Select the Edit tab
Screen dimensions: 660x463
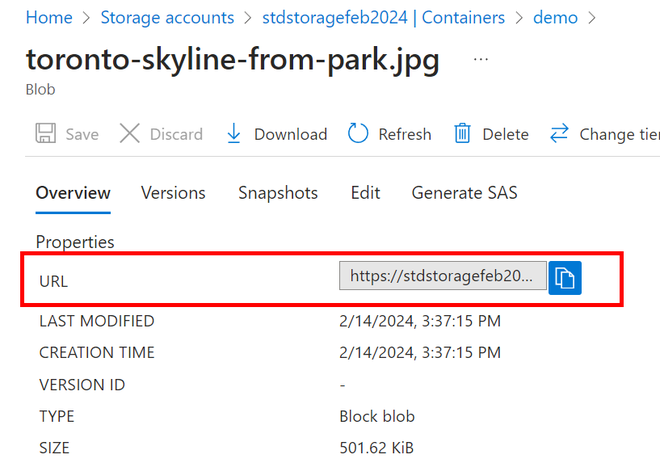click(365, 193)
